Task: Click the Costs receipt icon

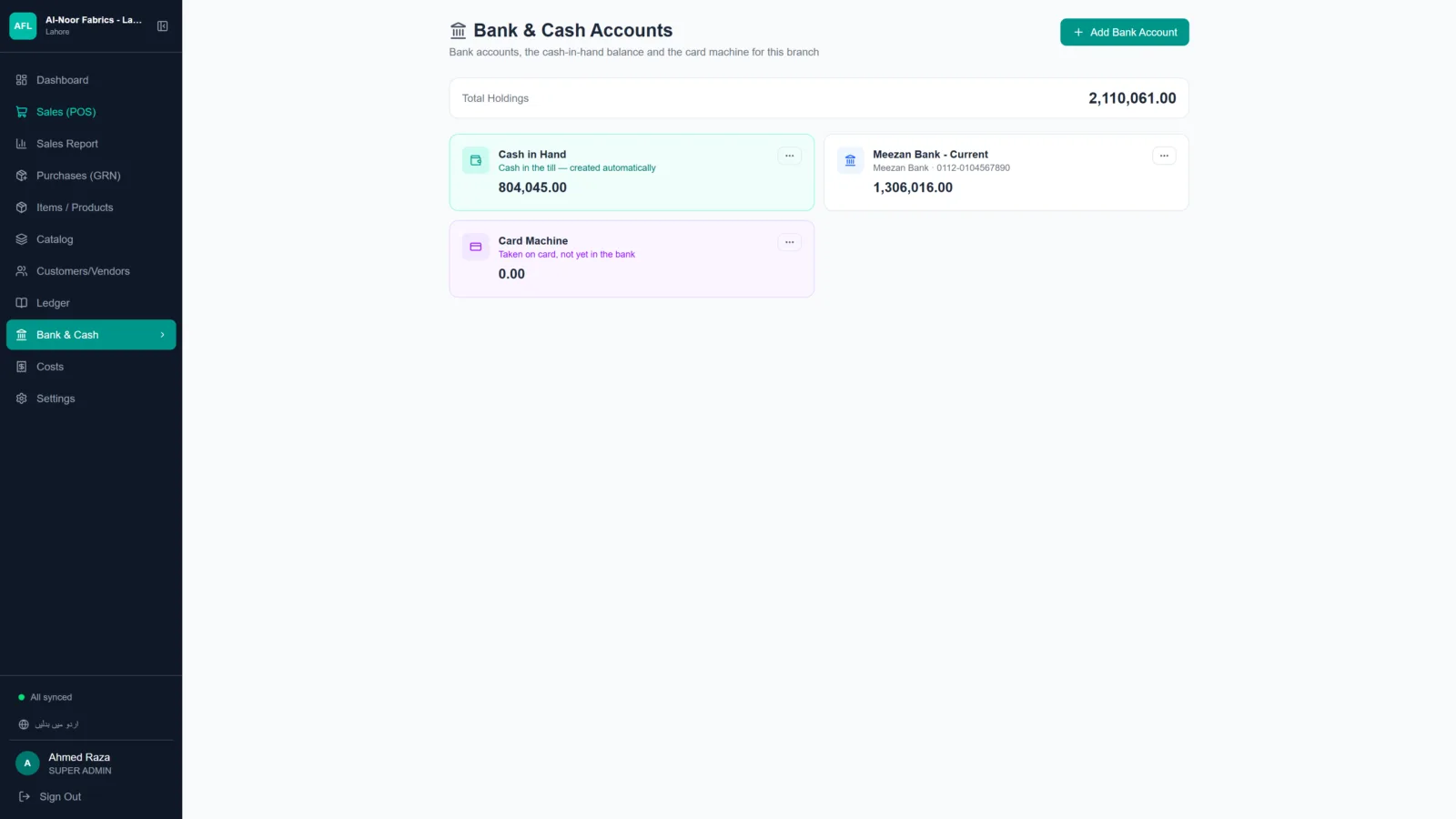Action: 22,367
